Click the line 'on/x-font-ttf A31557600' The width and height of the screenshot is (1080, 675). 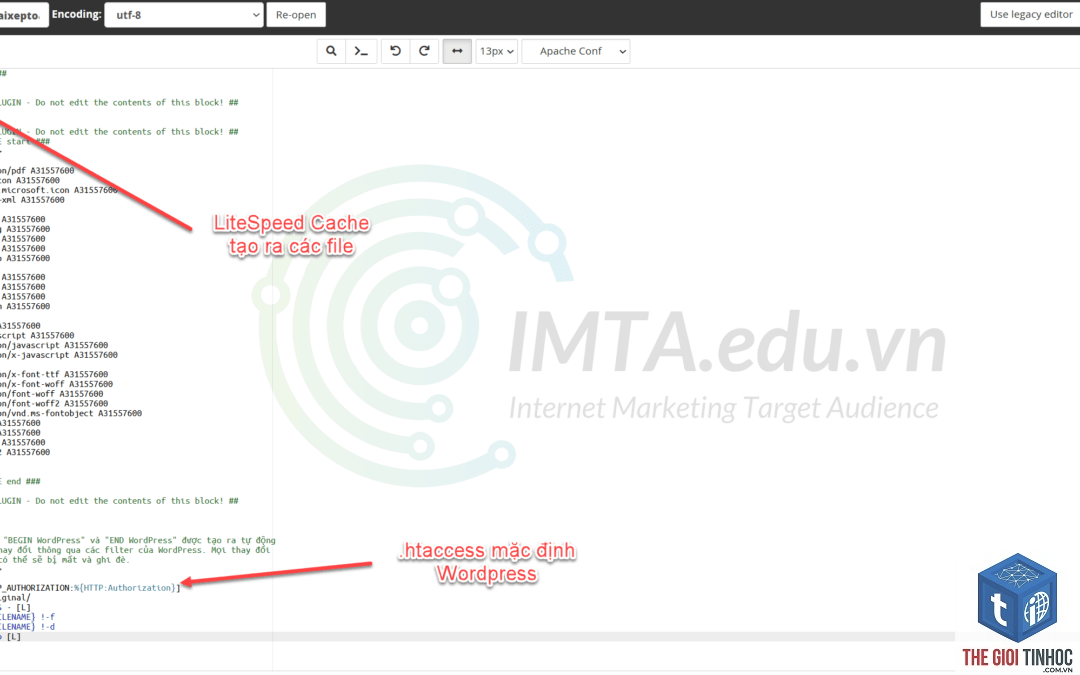54,374
